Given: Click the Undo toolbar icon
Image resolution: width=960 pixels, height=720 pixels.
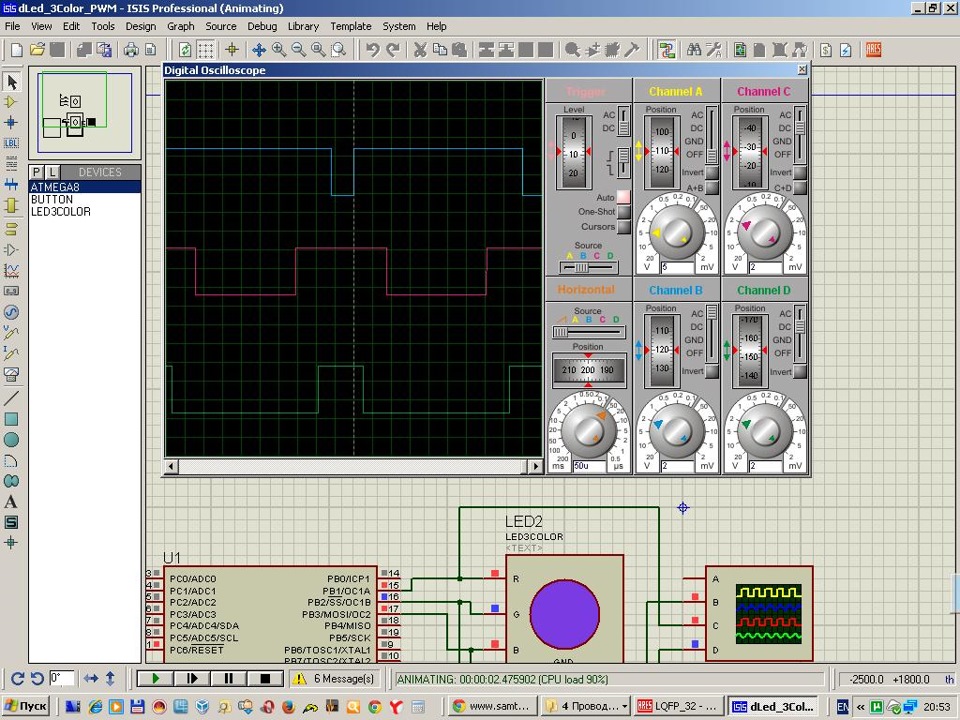Looking at the screenshot, I should 372,49.
